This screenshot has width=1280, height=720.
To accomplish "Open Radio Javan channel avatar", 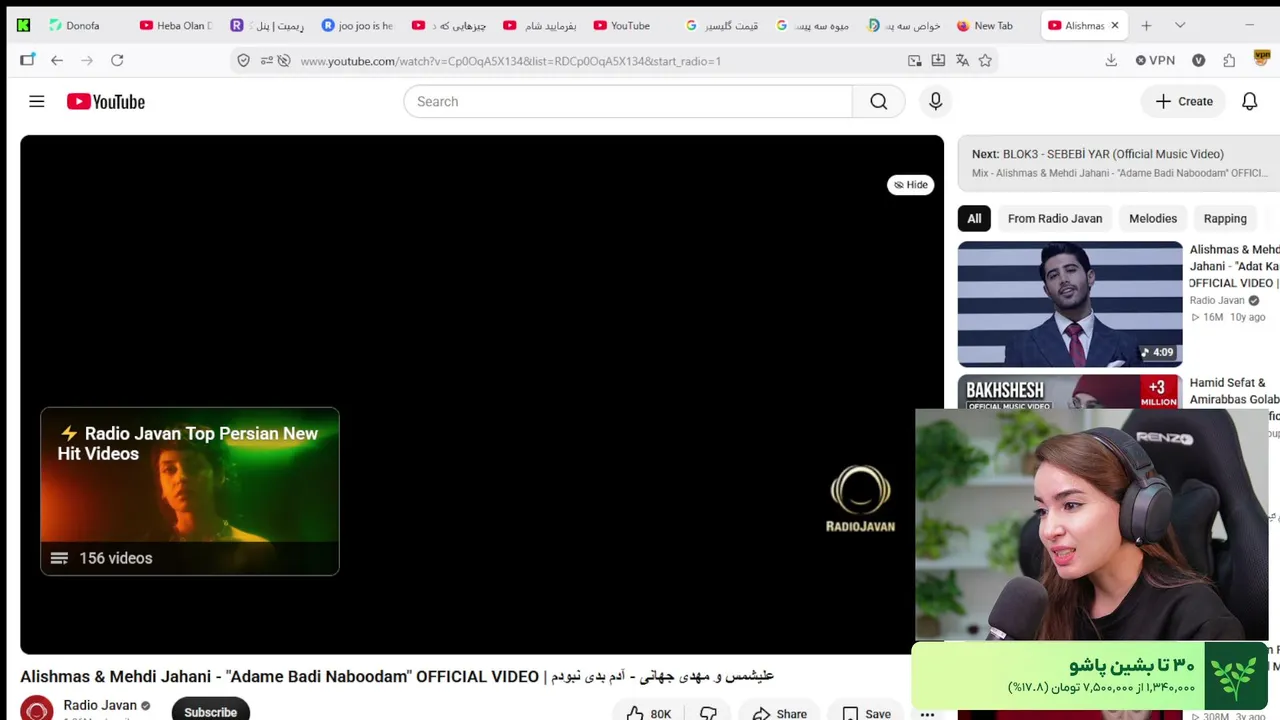I will 37,708.
